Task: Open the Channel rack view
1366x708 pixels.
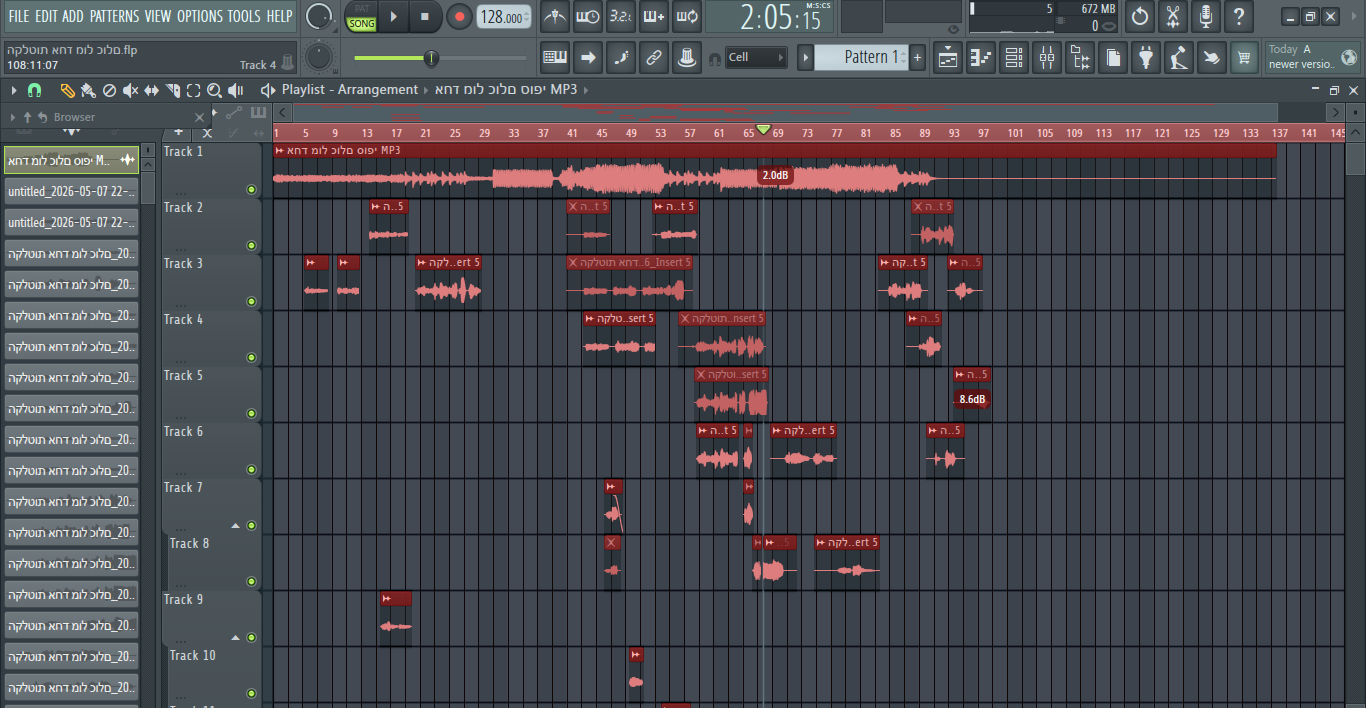Action: (x=1014, y=57)
